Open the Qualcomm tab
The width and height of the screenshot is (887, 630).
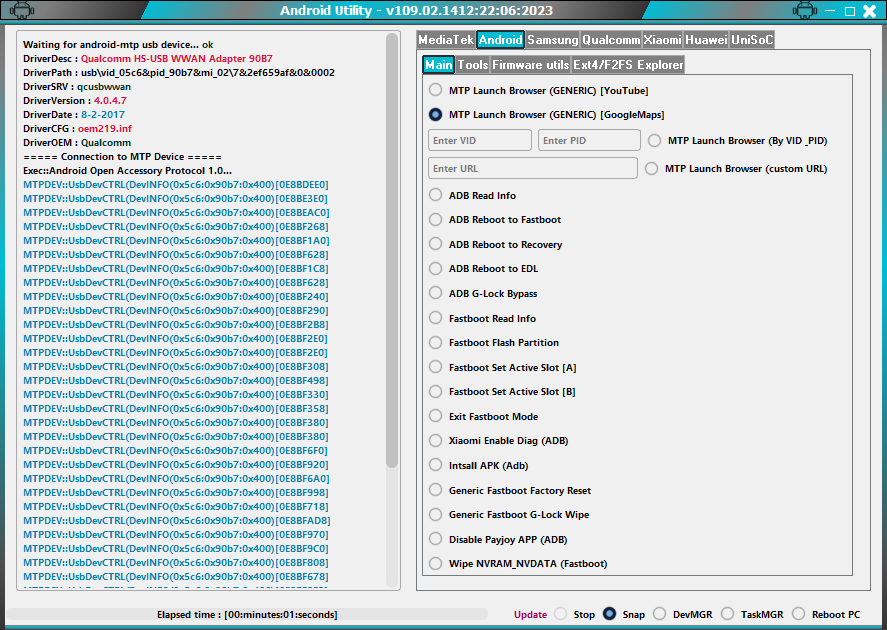611,40
